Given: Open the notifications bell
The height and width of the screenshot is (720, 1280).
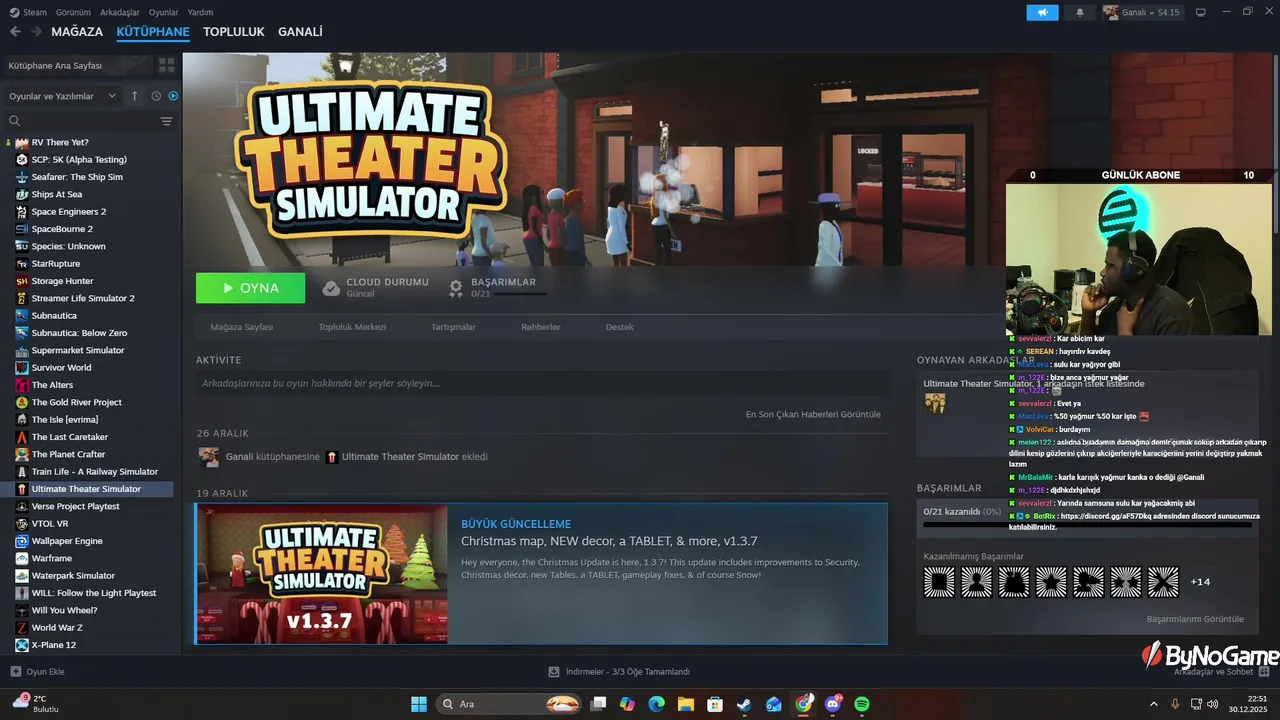Looking at the screenshot, I should coord(1079,12).
